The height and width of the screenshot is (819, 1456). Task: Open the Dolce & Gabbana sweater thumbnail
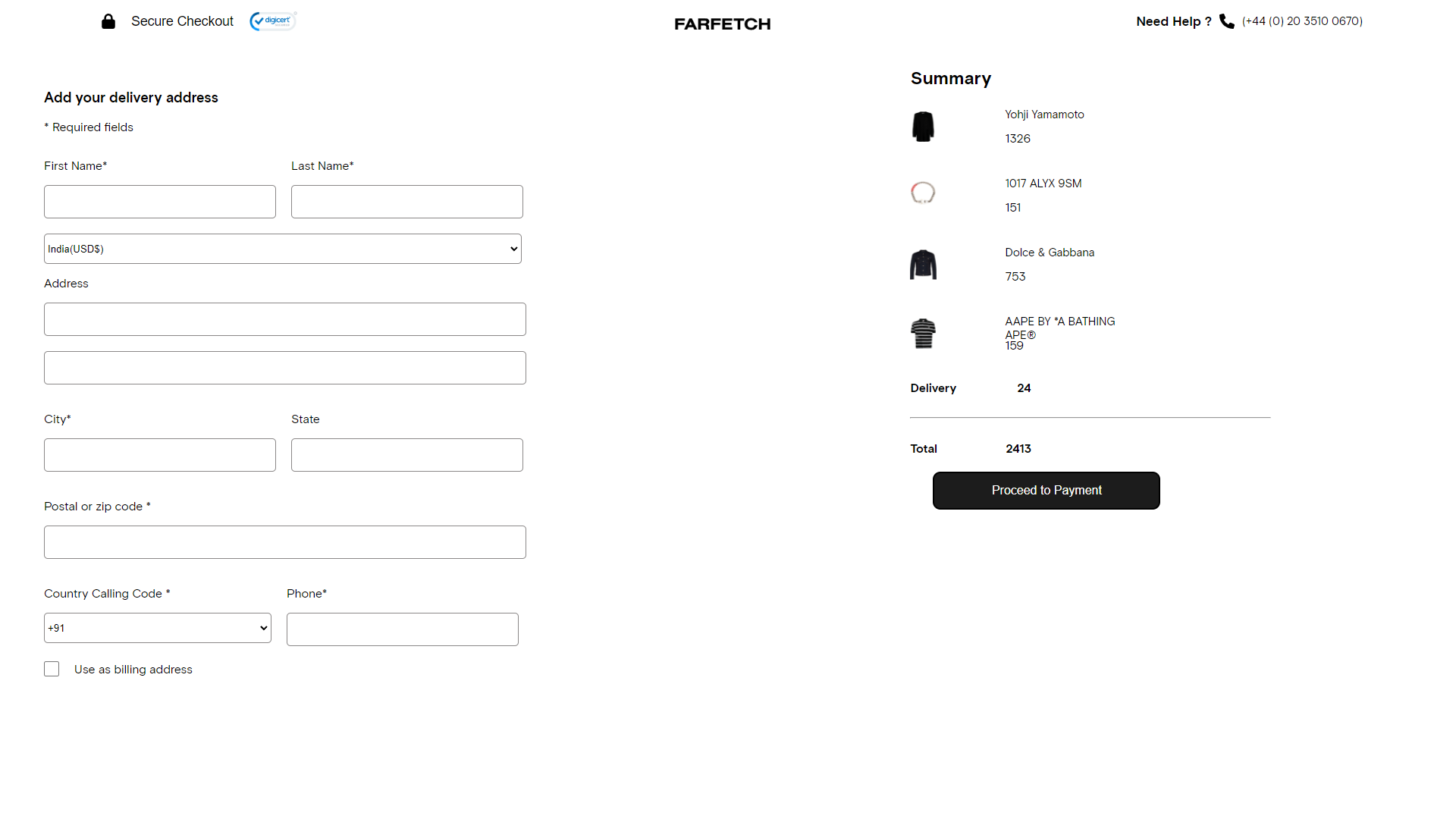(x=922, y=265)
